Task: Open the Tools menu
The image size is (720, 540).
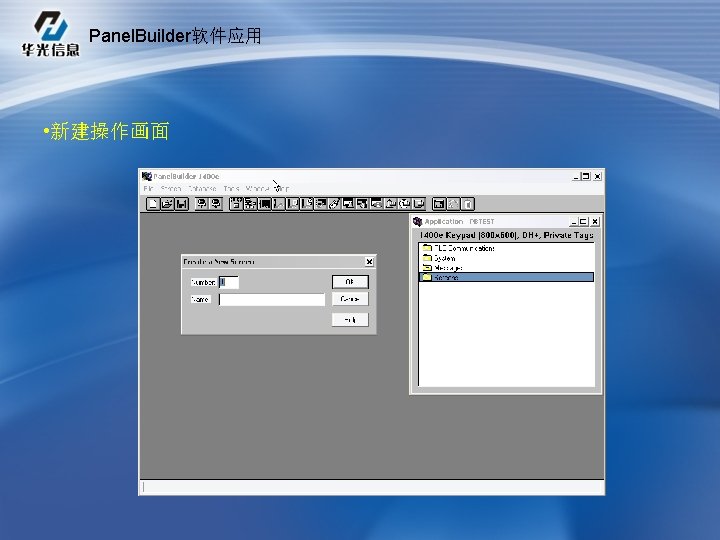Action: coord(231,189)
